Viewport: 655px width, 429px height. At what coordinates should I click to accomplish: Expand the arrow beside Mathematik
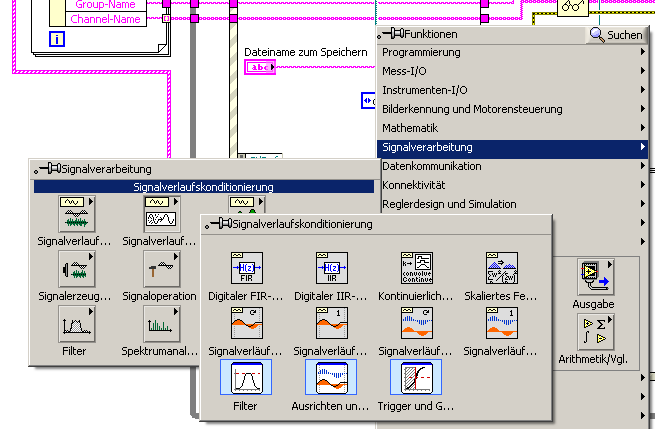(x=642, y=128)
